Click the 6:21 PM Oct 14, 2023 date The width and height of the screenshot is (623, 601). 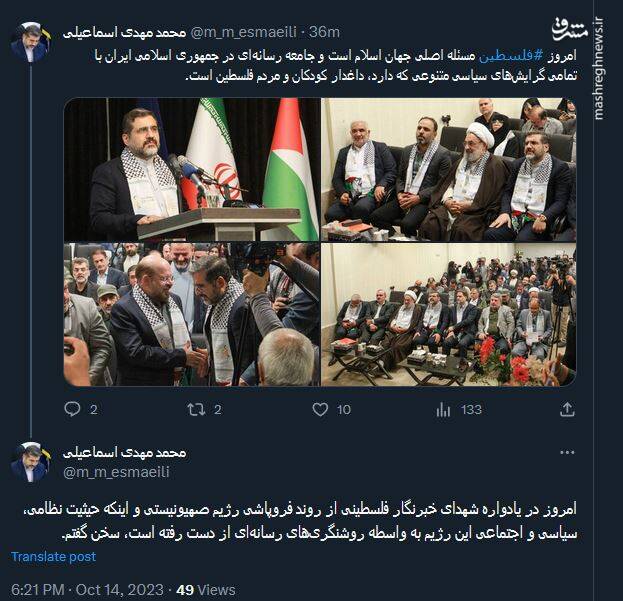click(87, 590)
